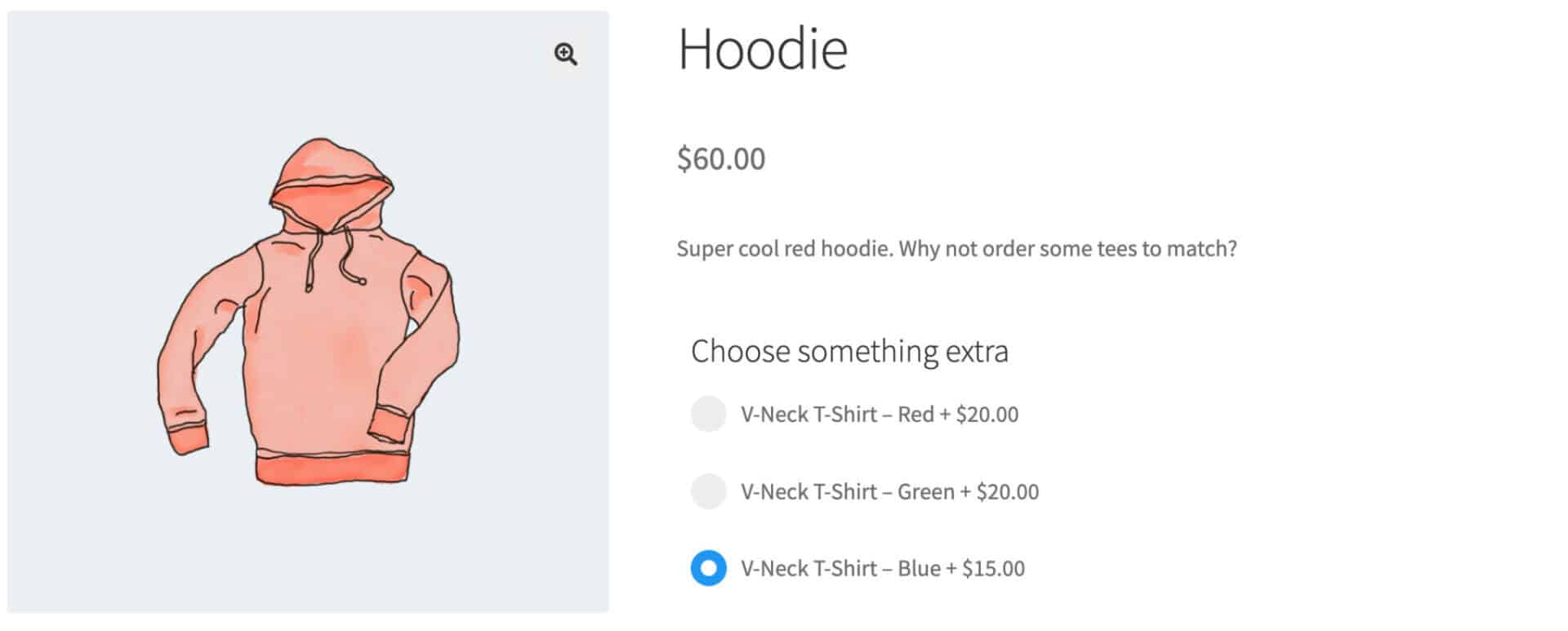
Task: Click the "+ $20.00" price on the Red option
Action: 979,415
